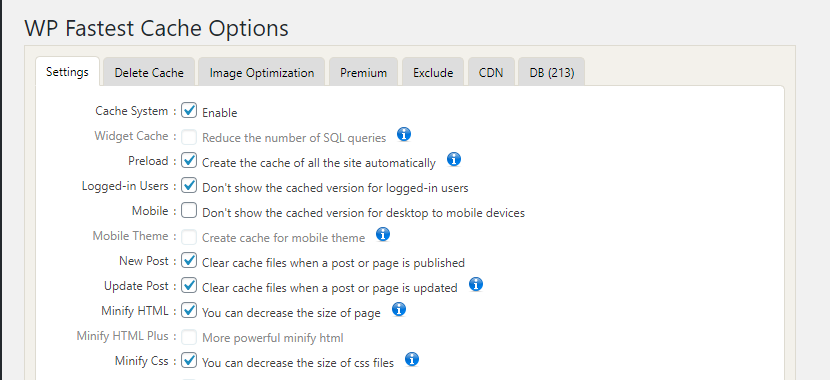
Task: Uncheck the New Post clear cache checkbox
Action: 189,261
